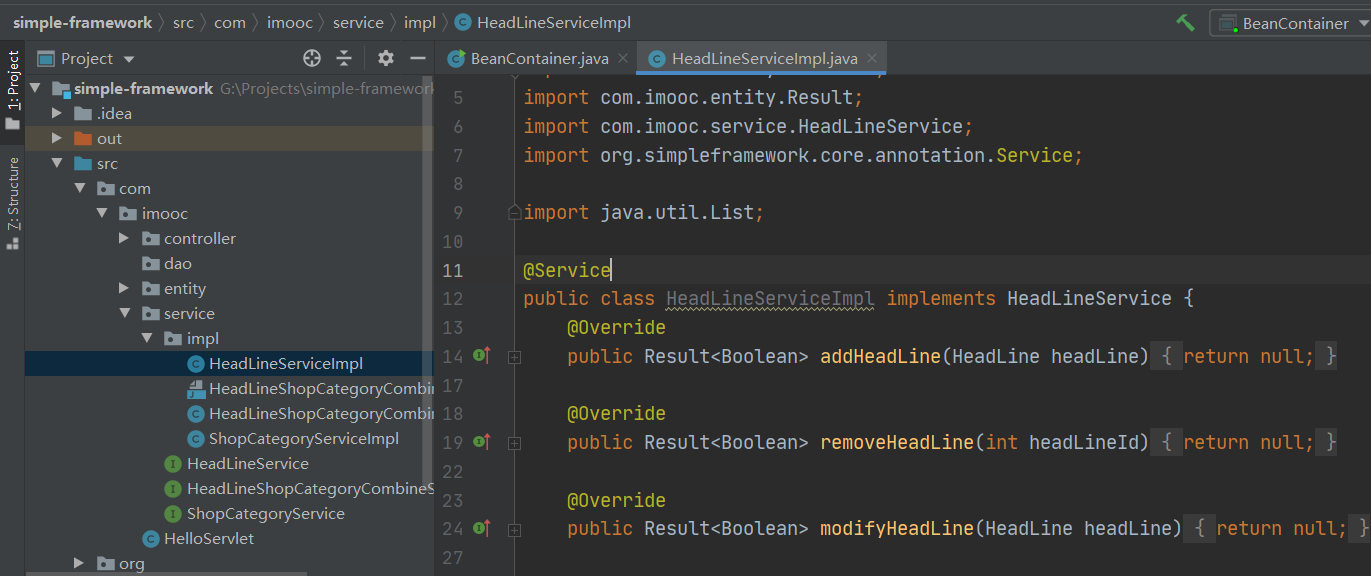Expand the .idea folder
Viewport: 1371px width, 576px height.
pyautogui.click(x=58, y=113)
